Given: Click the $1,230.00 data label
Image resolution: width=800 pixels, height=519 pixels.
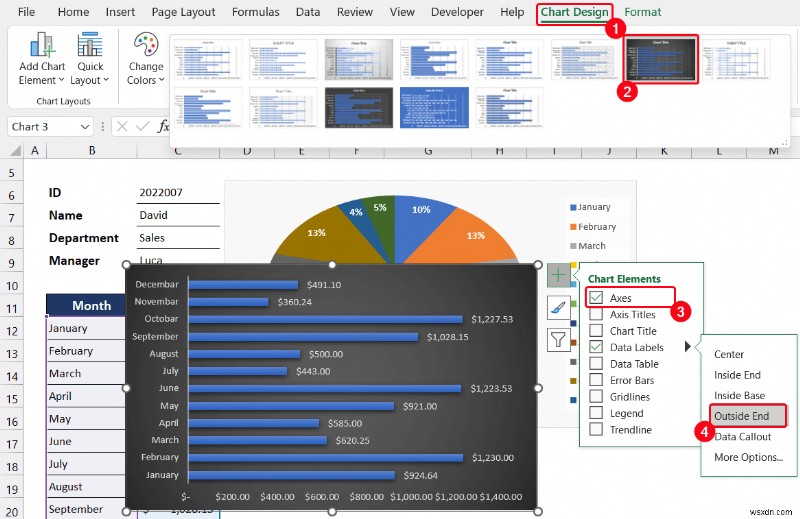Looking at the screenshot, I should (493, 458).
